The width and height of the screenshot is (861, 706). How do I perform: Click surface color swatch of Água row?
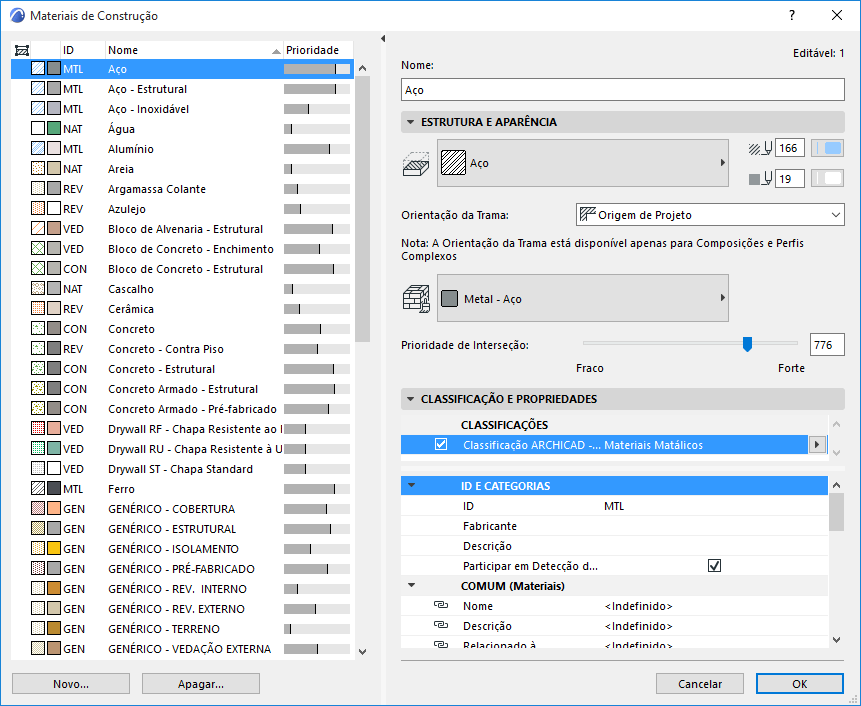(x=54, y=128)
